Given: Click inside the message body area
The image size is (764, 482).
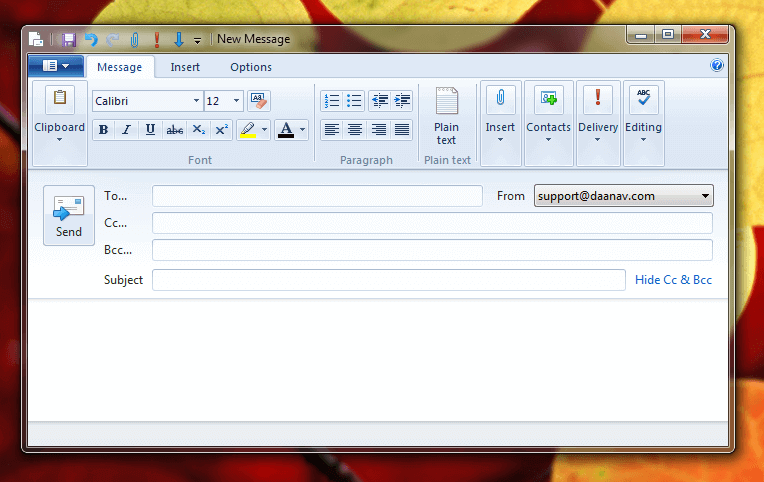Looking at the screenshot, I should pyautogui.click(x=378, y=360).
